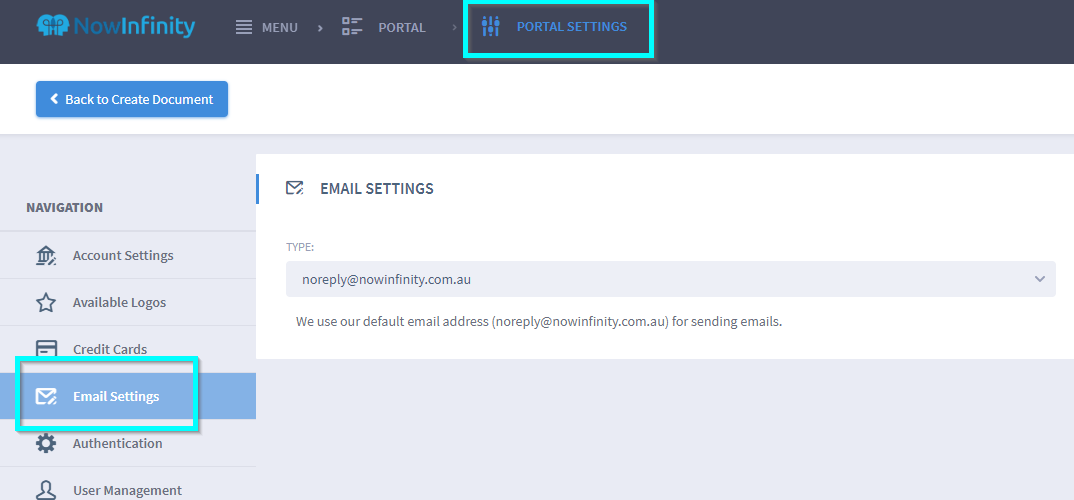Screen dimensions: 1074x500
Task: Click the Email Settings envelope icon in sidebar
Action: 46,397
